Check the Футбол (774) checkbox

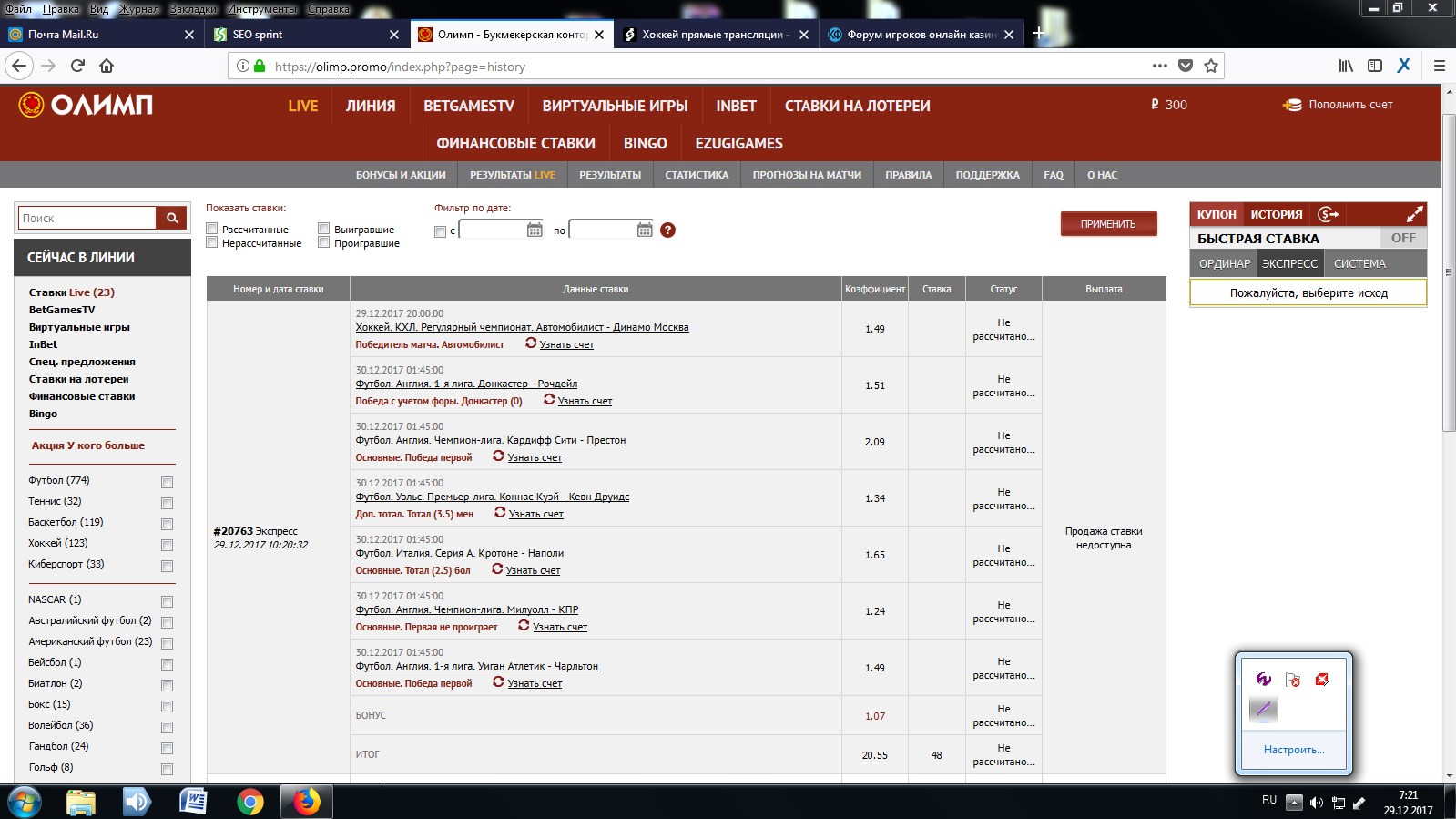click(167, 482)
